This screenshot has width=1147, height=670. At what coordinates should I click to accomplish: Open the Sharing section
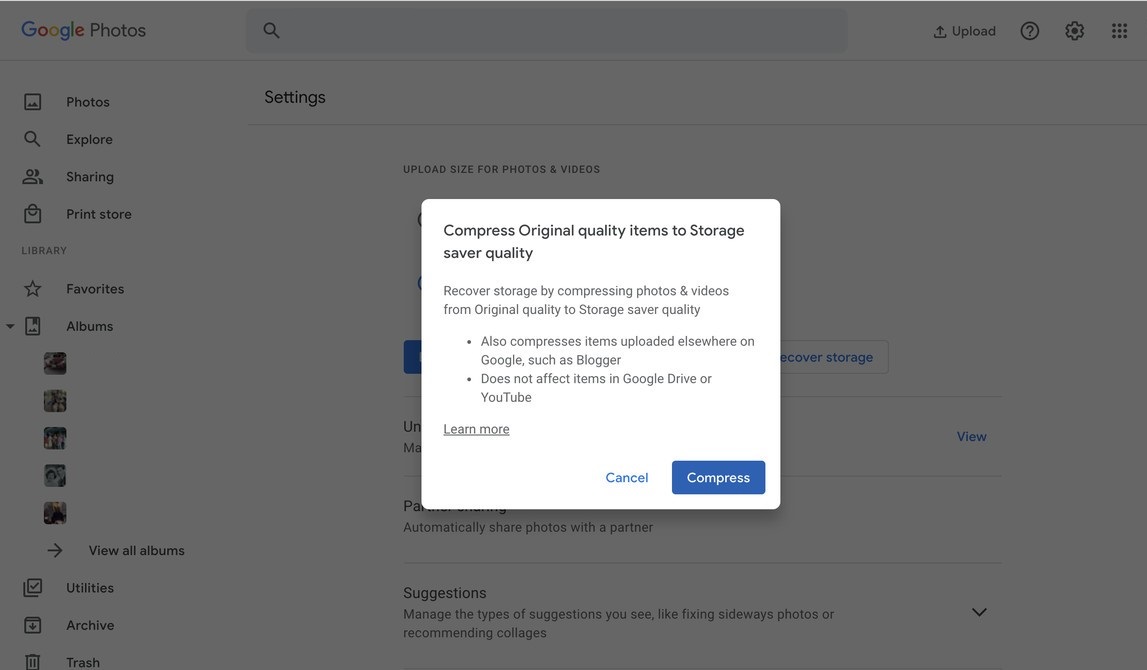(90, 177)
